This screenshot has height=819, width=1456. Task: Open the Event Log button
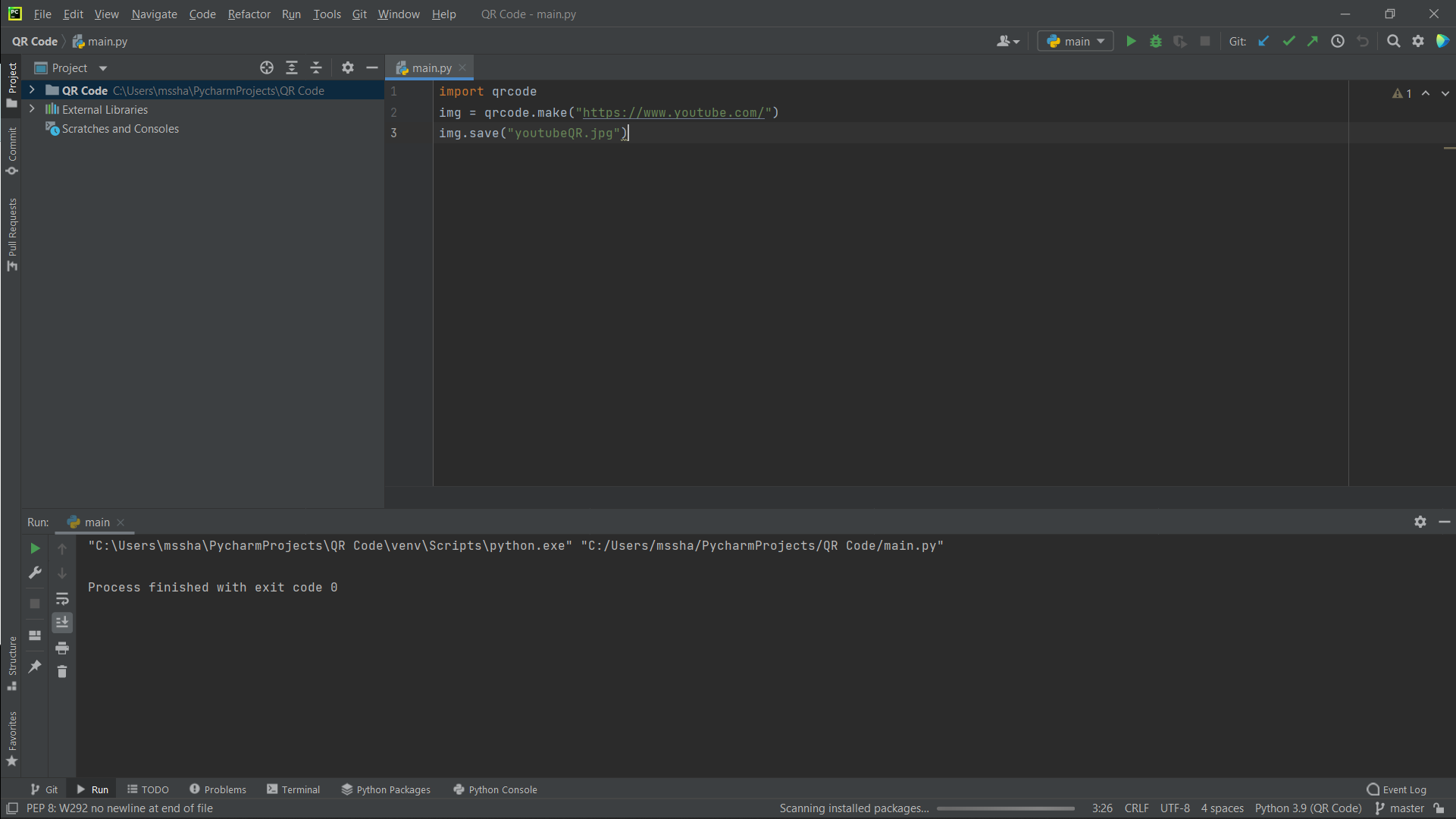[x=1396, y=789]
